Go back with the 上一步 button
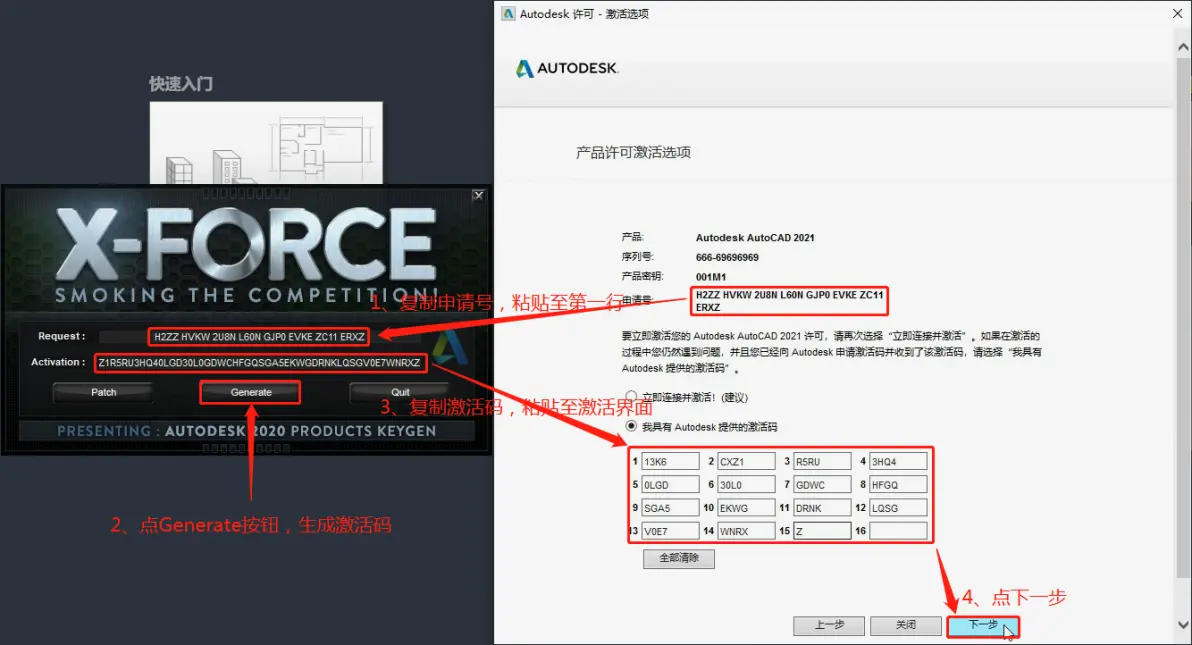The height and width of the screenshot is (645, 1192). pos(829,625)
